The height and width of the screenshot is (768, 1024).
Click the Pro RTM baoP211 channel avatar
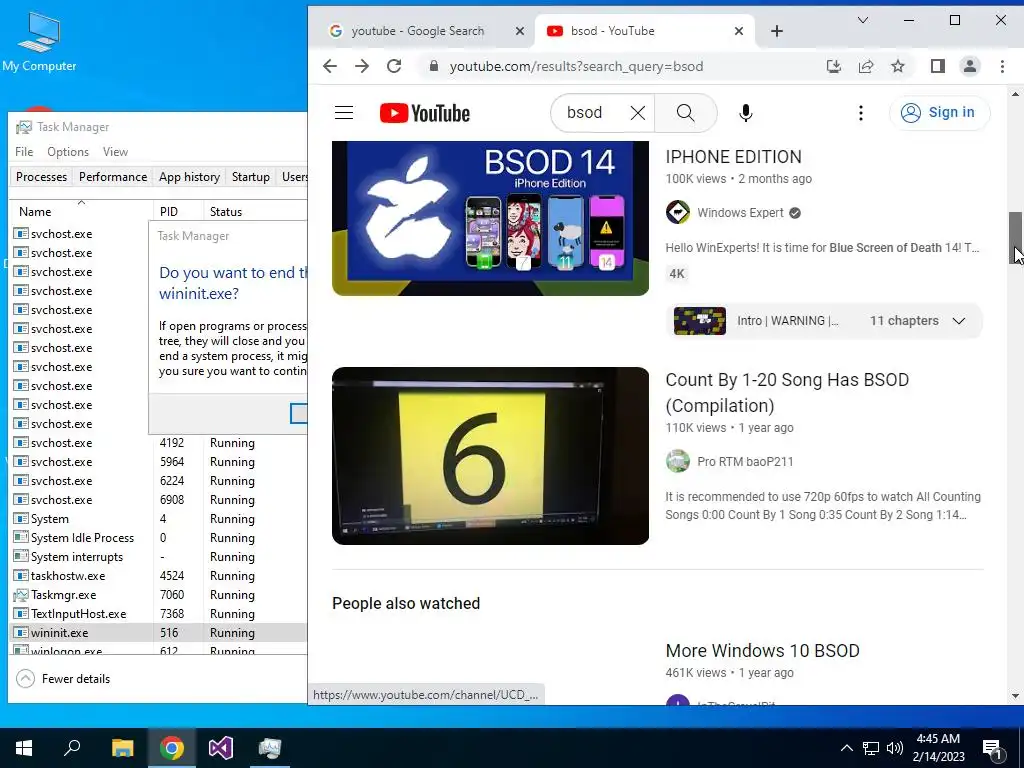point(678,461)
